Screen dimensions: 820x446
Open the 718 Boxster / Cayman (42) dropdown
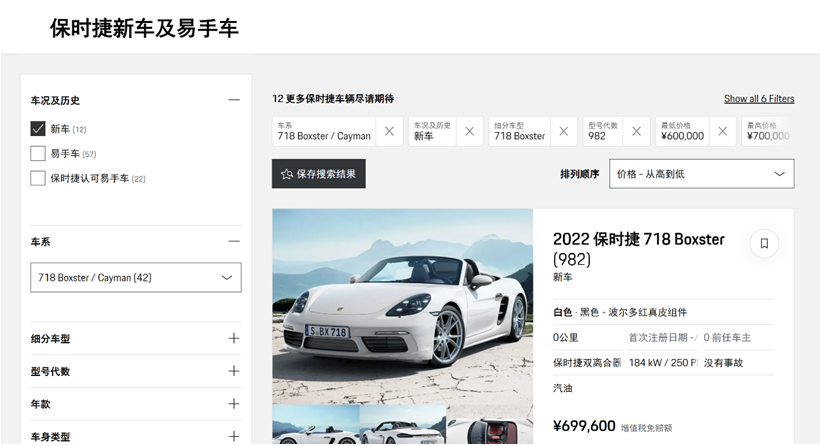pos(136,277)
